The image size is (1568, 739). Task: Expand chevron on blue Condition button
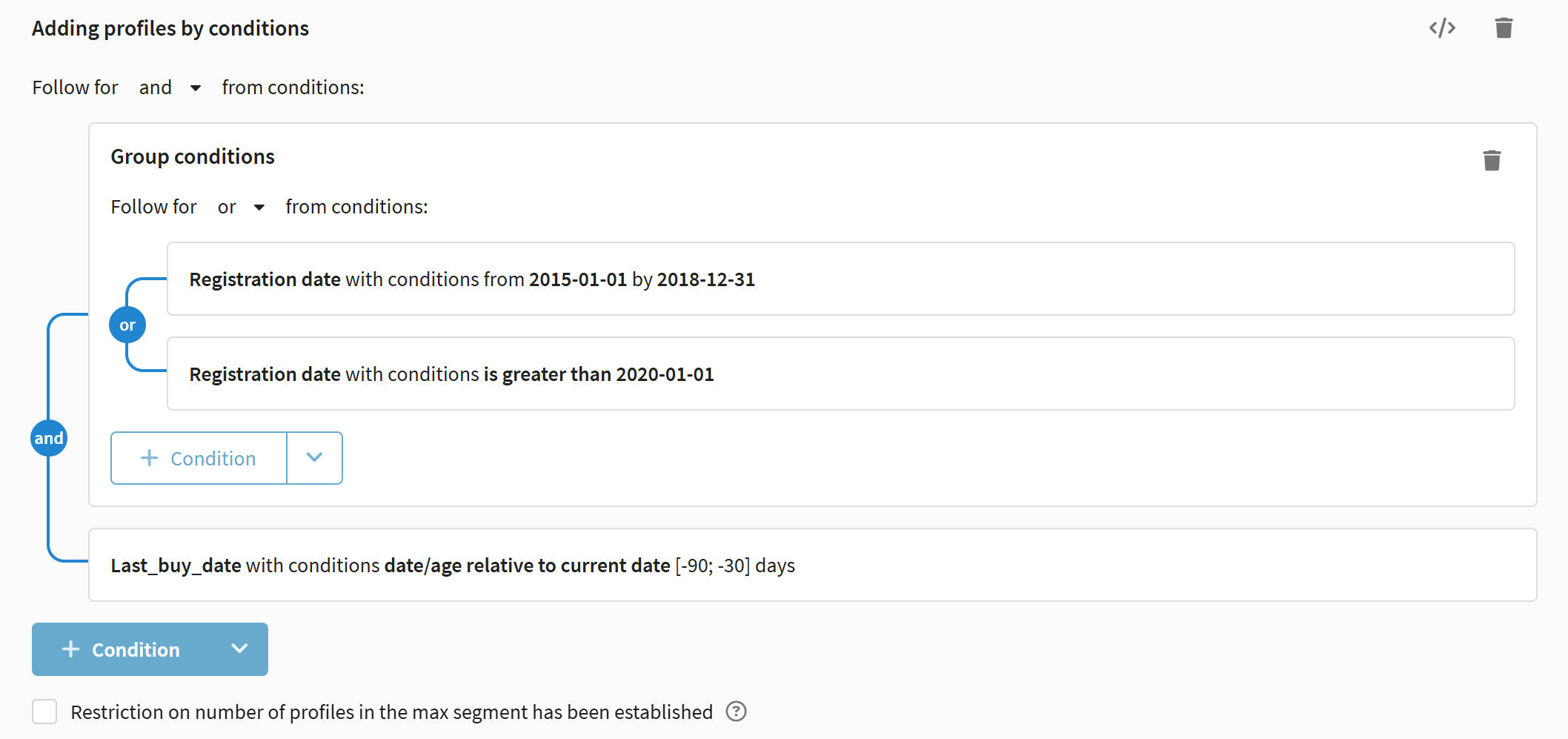tap(239, 649)
